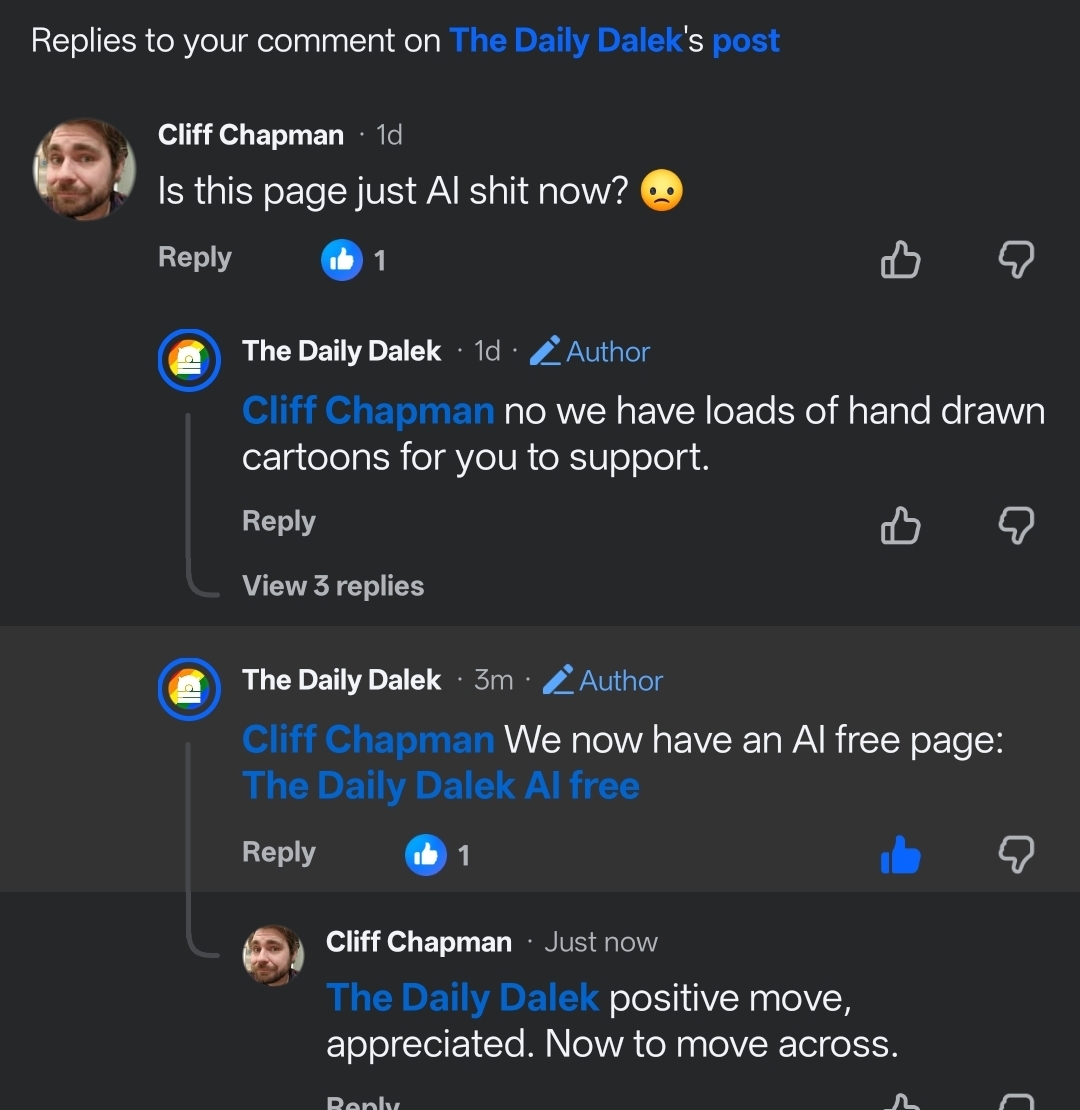View like reactions on 'AI free page' reply
Viewport: 1080px width, 1110px height.
click(438, 855)
